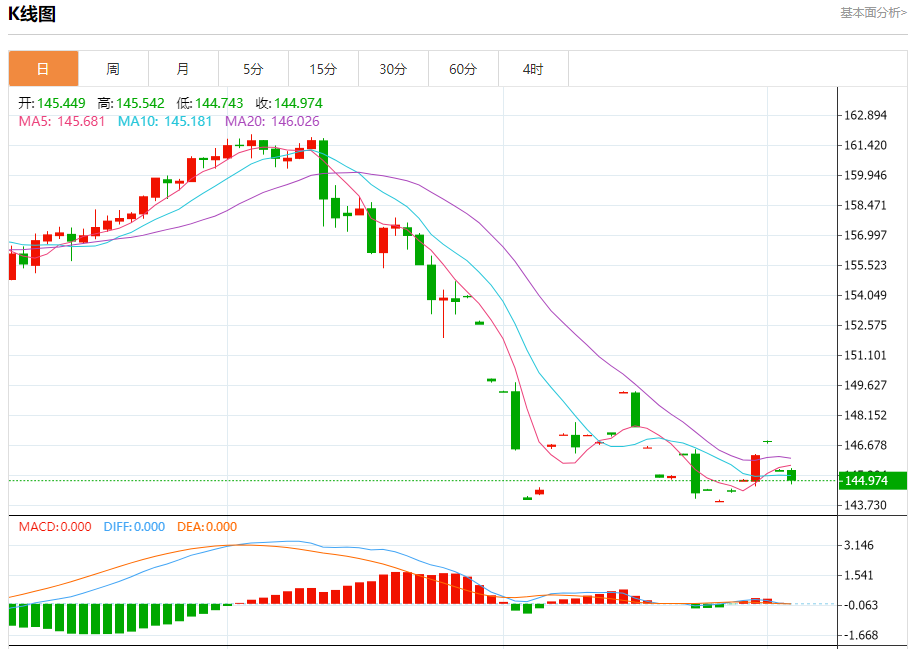Open the 60分 interval tab
The width and height of the screenshot is (914, 649).
point(463,69)
